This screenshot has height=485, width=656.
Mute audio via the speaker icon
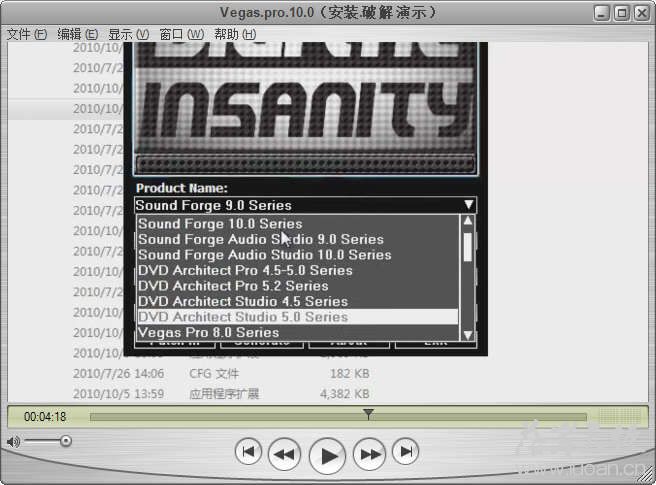[x=13, y=441]
